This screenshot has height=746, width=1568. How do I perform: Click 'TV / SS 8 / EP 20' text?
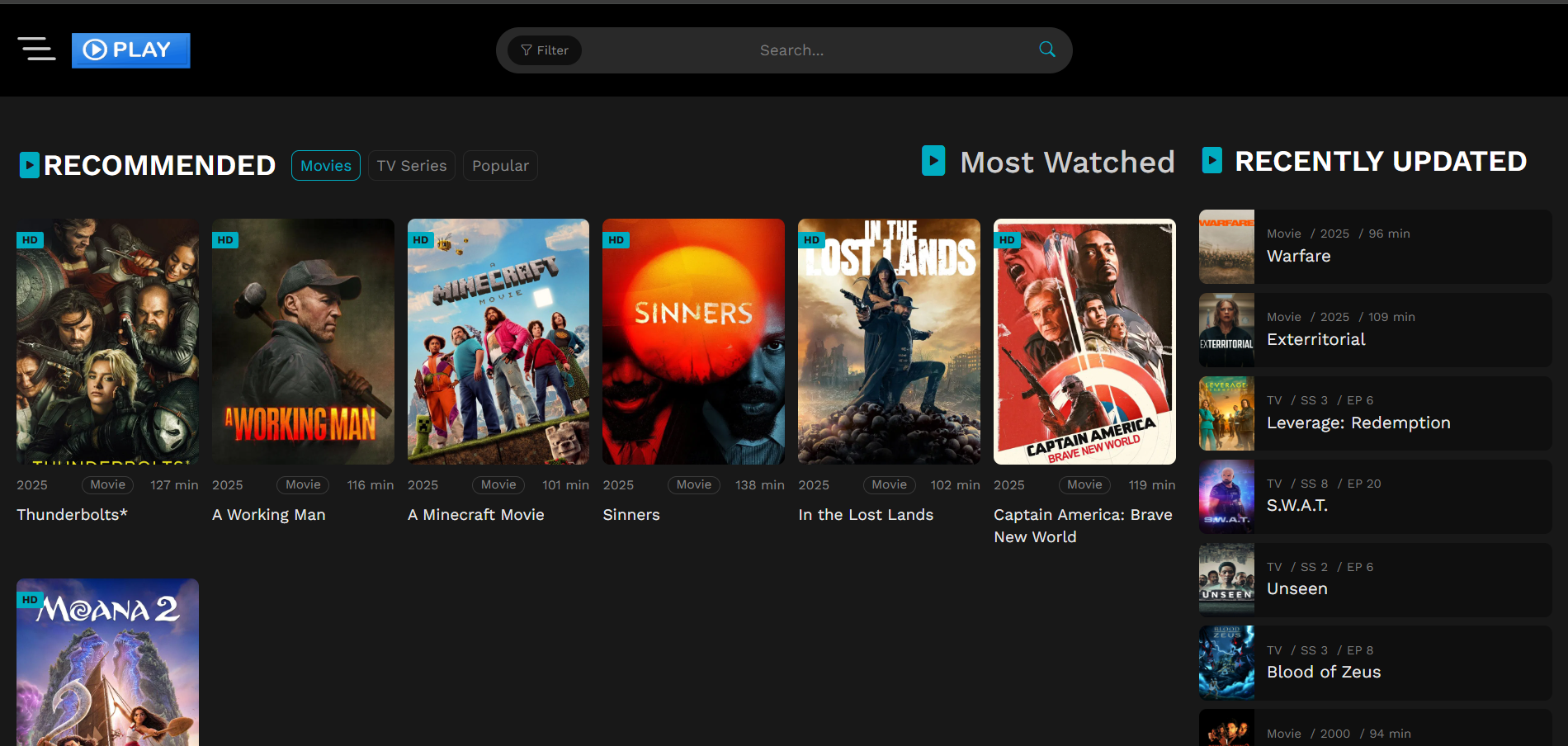pyautogui.click(x=1324, y=484)
